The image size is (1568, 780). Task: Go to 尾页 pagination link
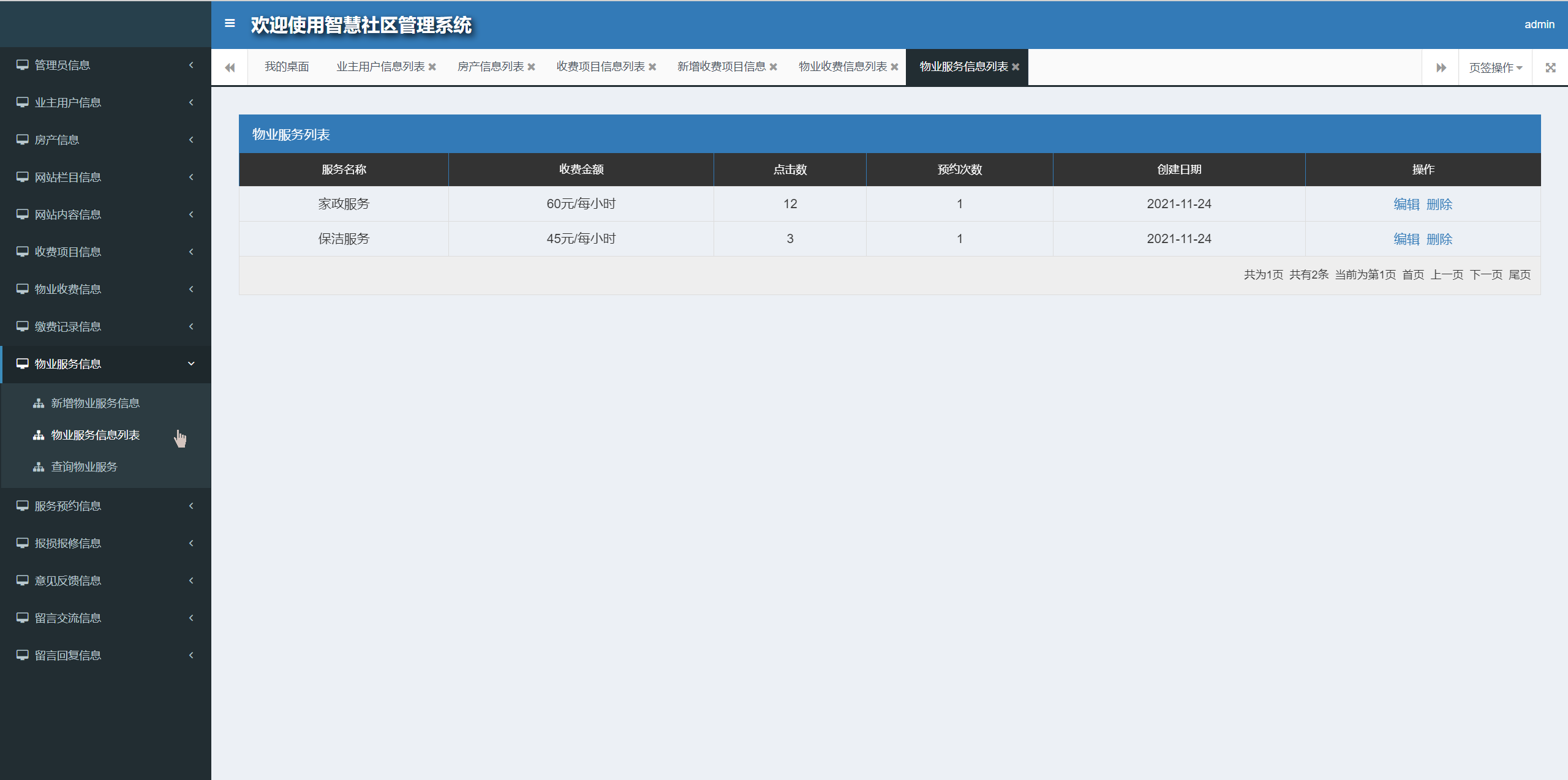1520,274
